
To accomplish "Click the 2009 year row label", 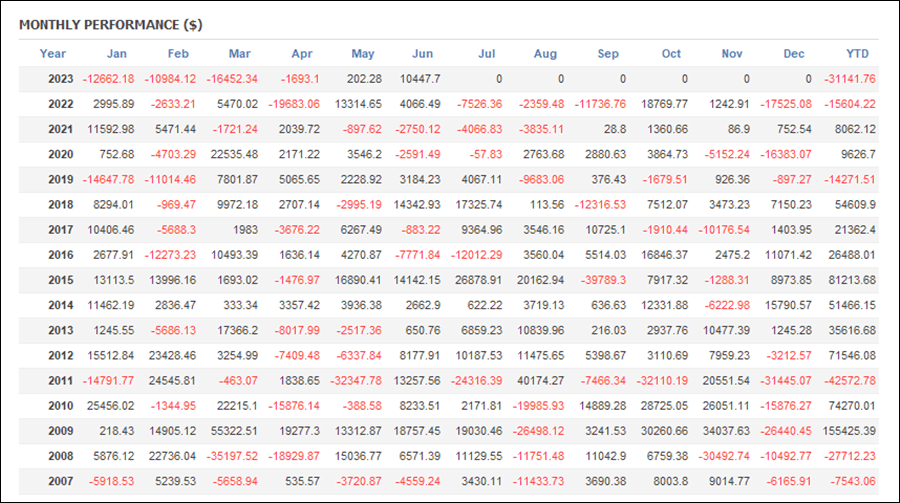I will [x=61, y=431].
